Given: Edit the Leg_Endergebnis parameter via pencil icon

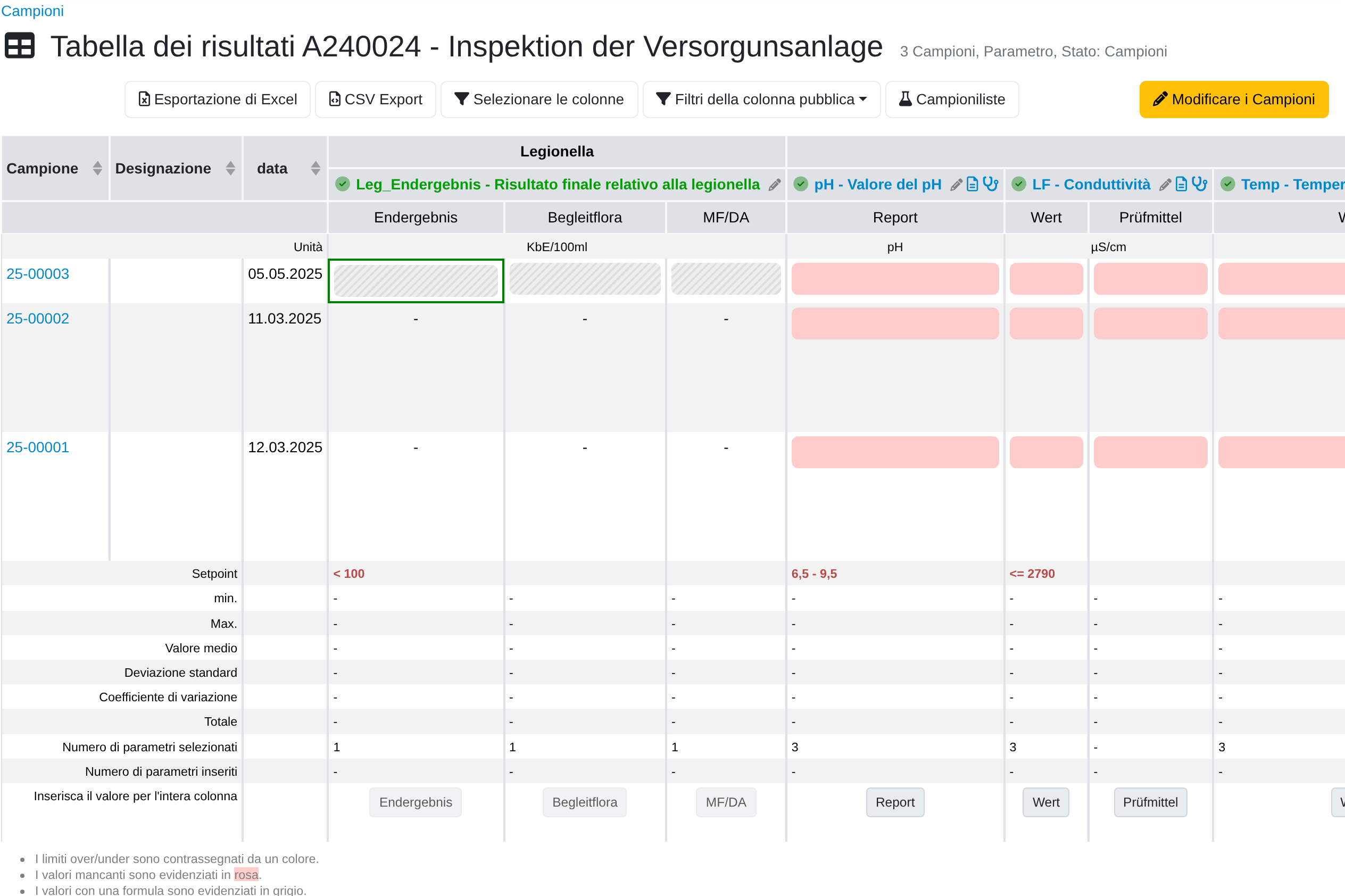Looking at the screenshot, I should click(774, 185).
